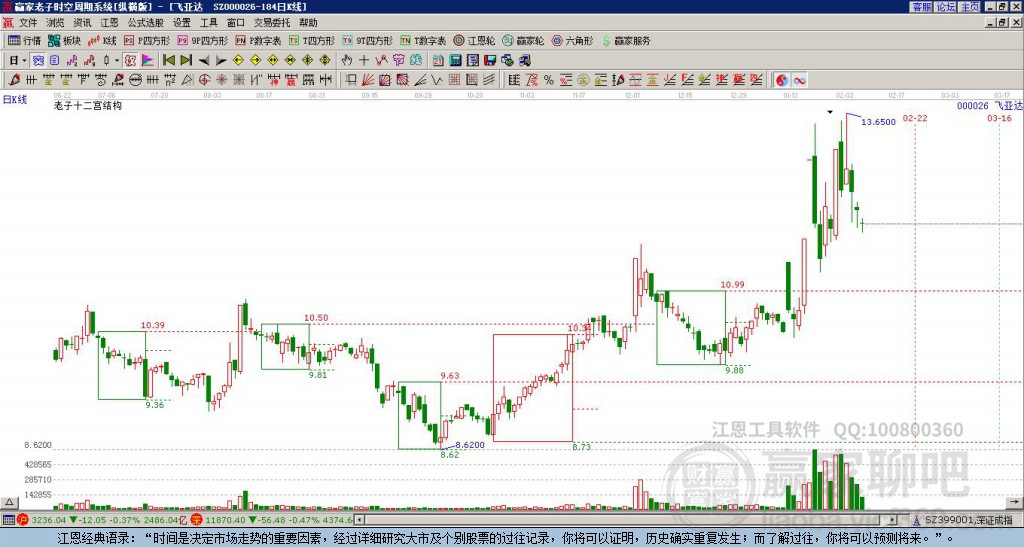Open the 赢家轮 wheel tool
1024x548 pixels.
pos(524,40)
